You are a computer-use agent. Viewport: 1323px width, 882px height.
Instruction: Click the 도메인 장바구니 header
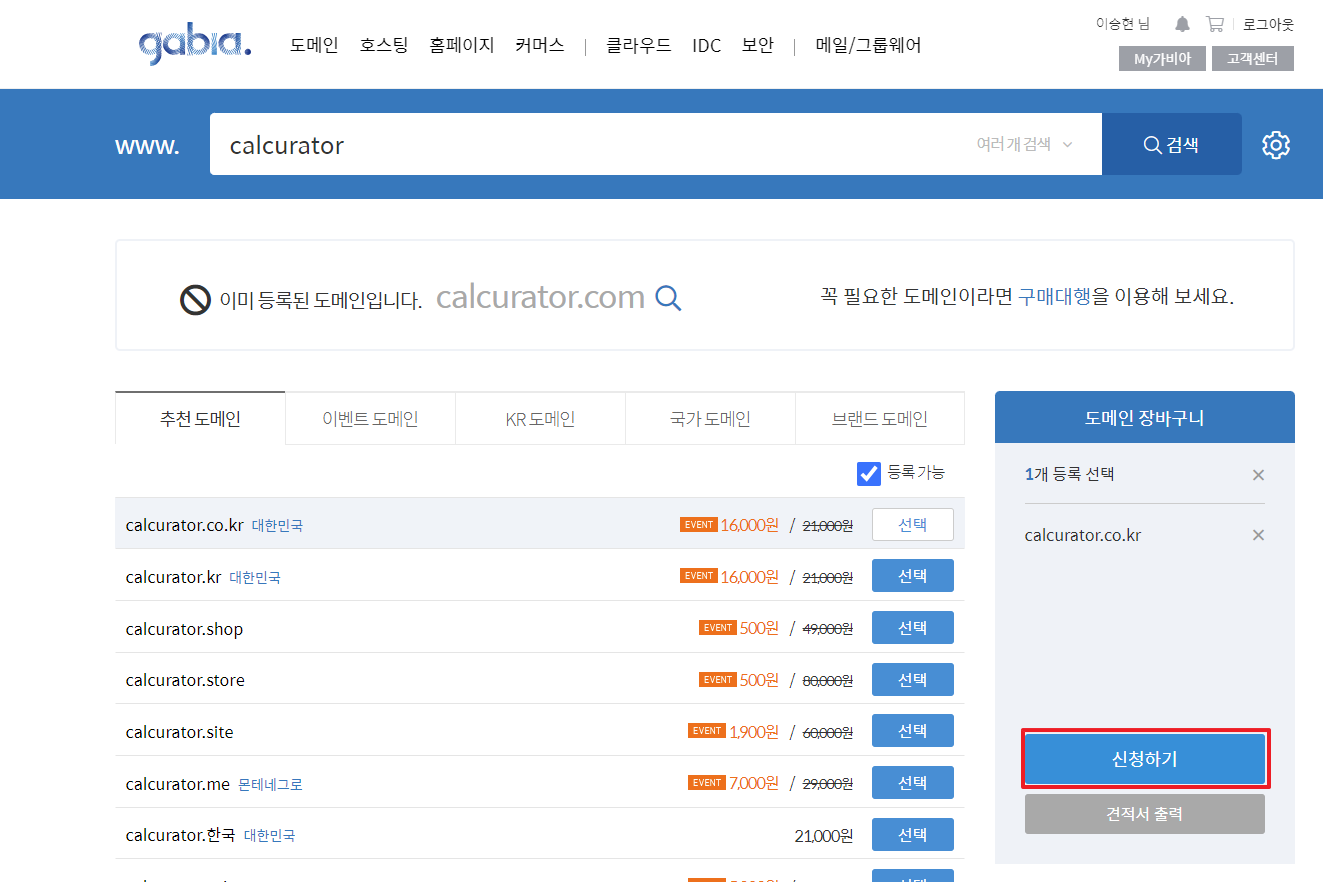(1145, 417)
